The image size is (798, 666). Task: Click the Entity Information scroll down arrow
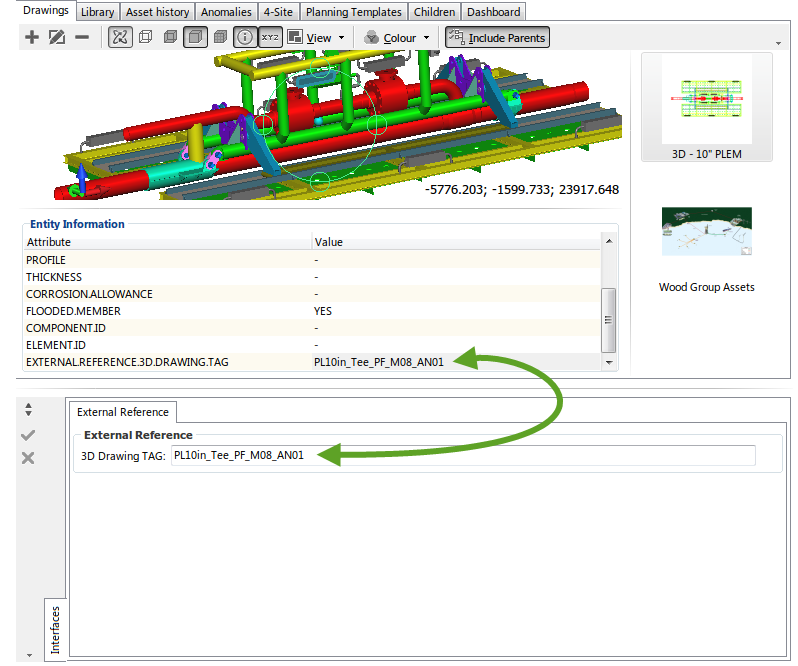pos(609,363)
